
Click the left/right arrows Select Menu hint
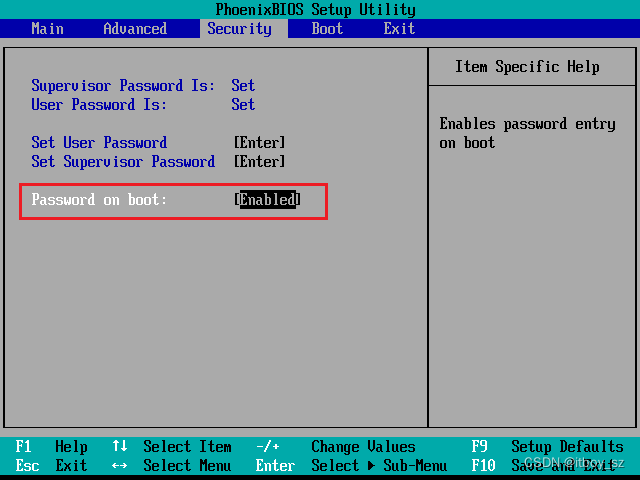172,465
